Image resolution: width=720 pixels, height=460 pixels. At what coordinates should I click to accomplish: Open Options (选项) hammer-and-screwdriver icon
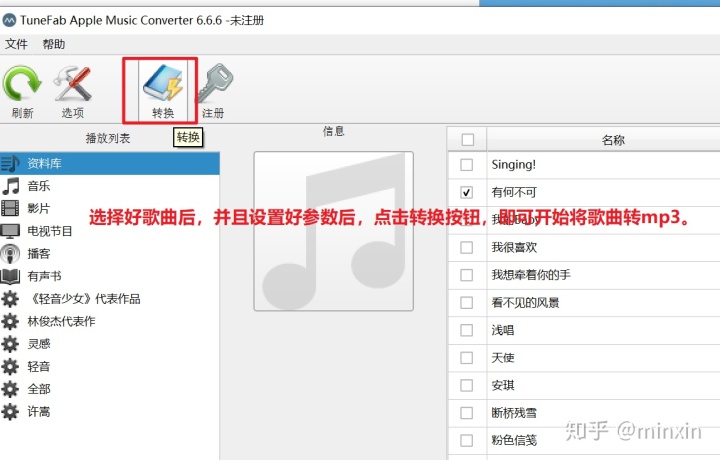pos(73,83)
